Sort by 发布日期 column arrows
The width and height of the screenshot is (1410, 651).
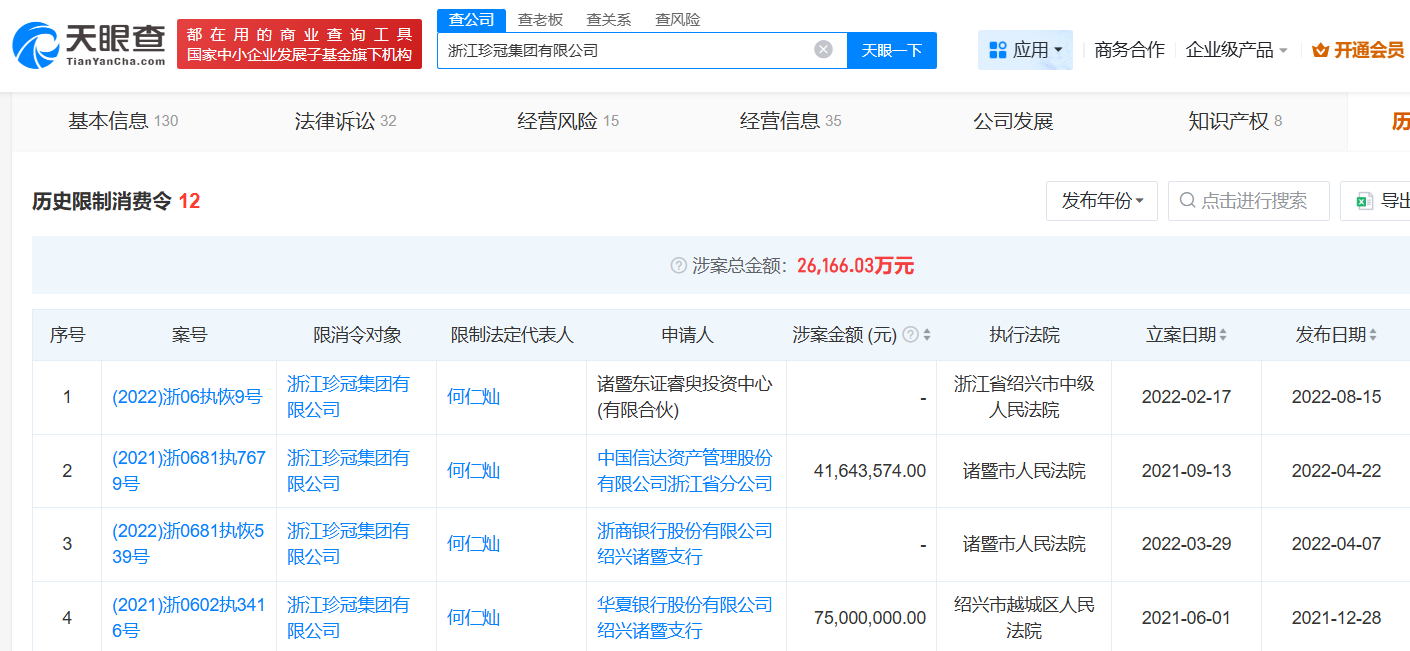1373,335
